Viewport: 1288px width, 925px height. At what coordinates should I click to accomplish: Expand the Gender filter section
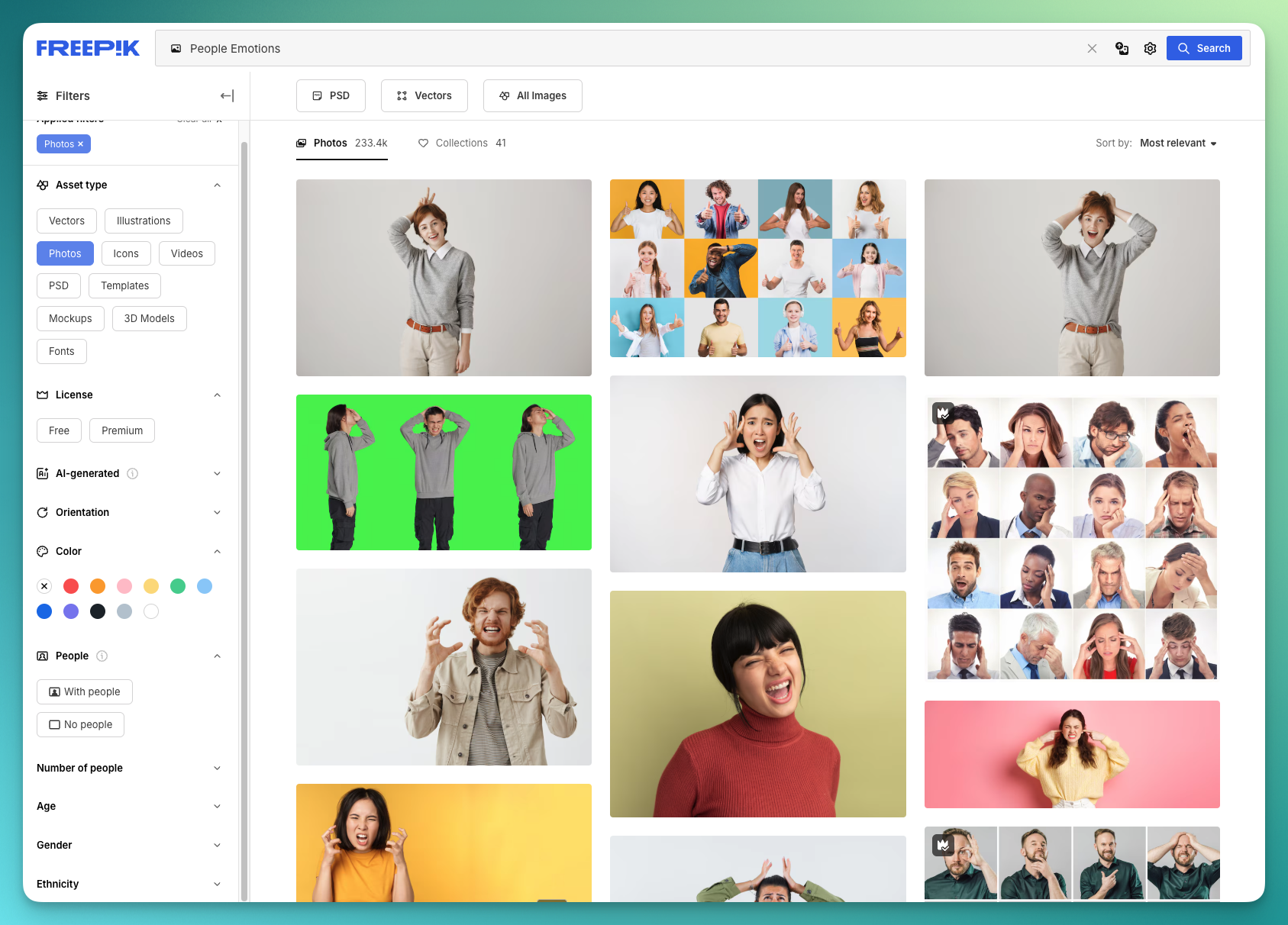[217, 845]
